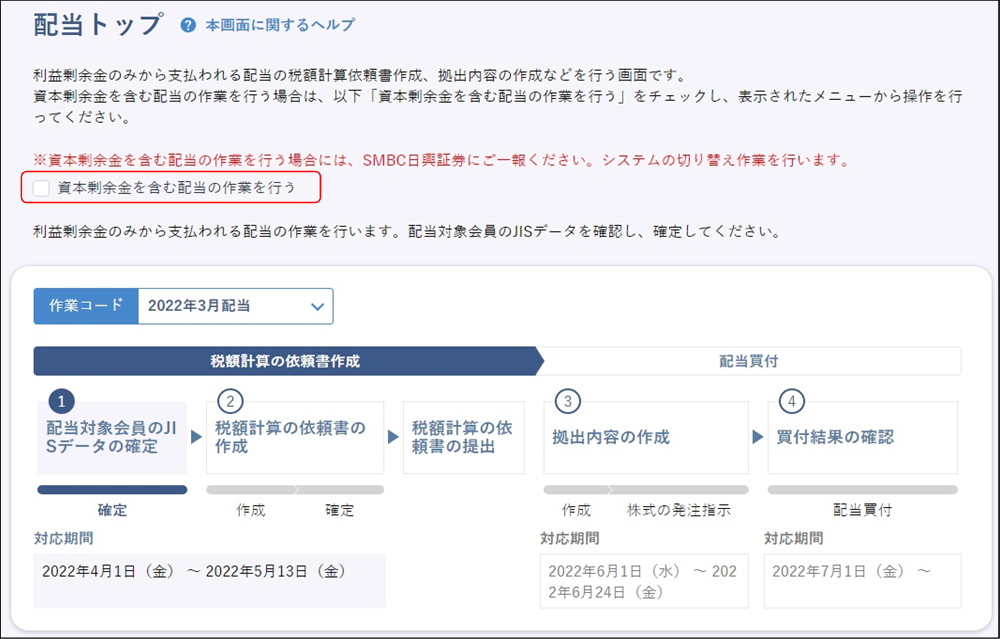Select the 配当買付 phase tab
The height and width of the screenshot is (639, 1000).
(748, 361)
